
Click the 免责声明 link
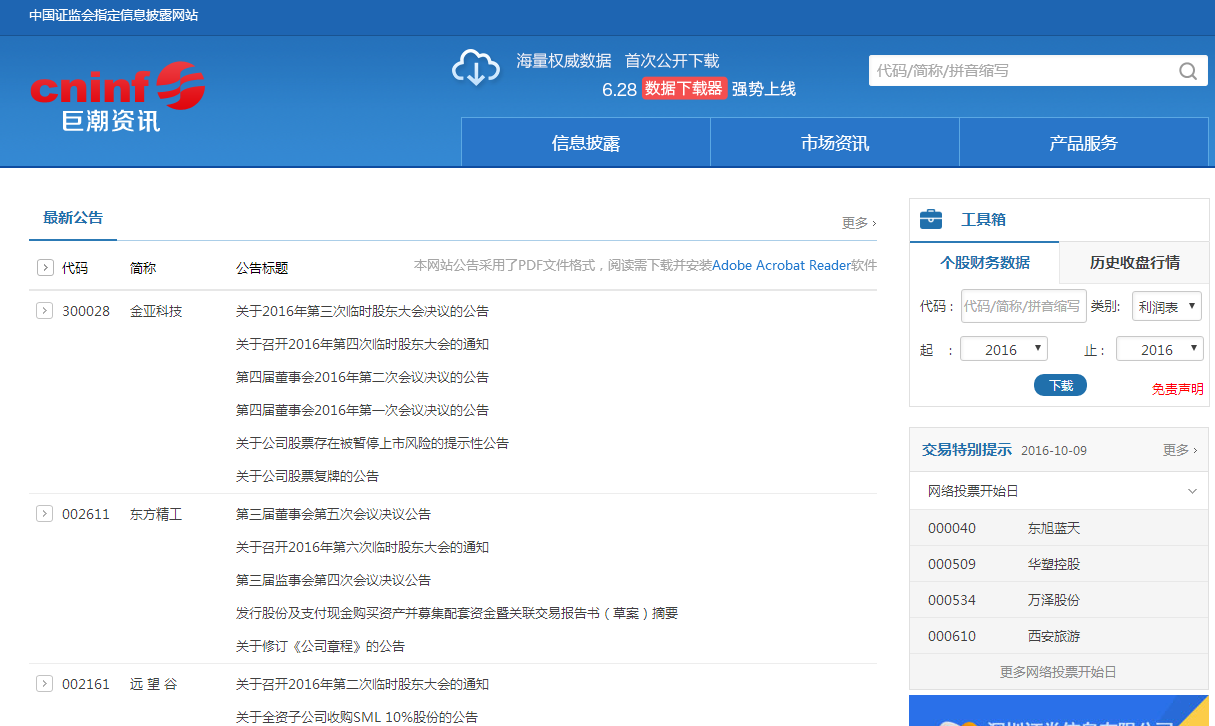point(1177,389)
